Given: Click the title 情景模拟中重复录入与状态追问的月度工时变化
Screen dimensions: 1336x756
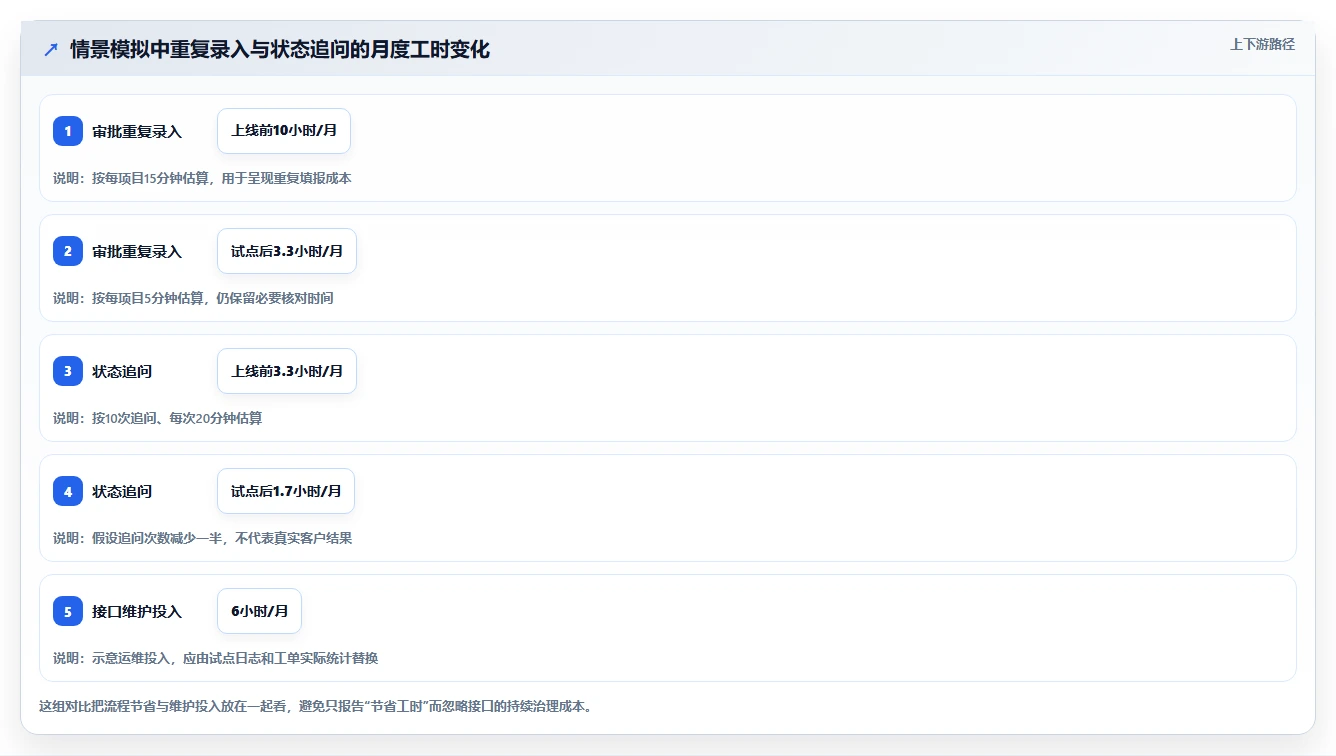Looking at the screenshot, I should pos(280,50).
